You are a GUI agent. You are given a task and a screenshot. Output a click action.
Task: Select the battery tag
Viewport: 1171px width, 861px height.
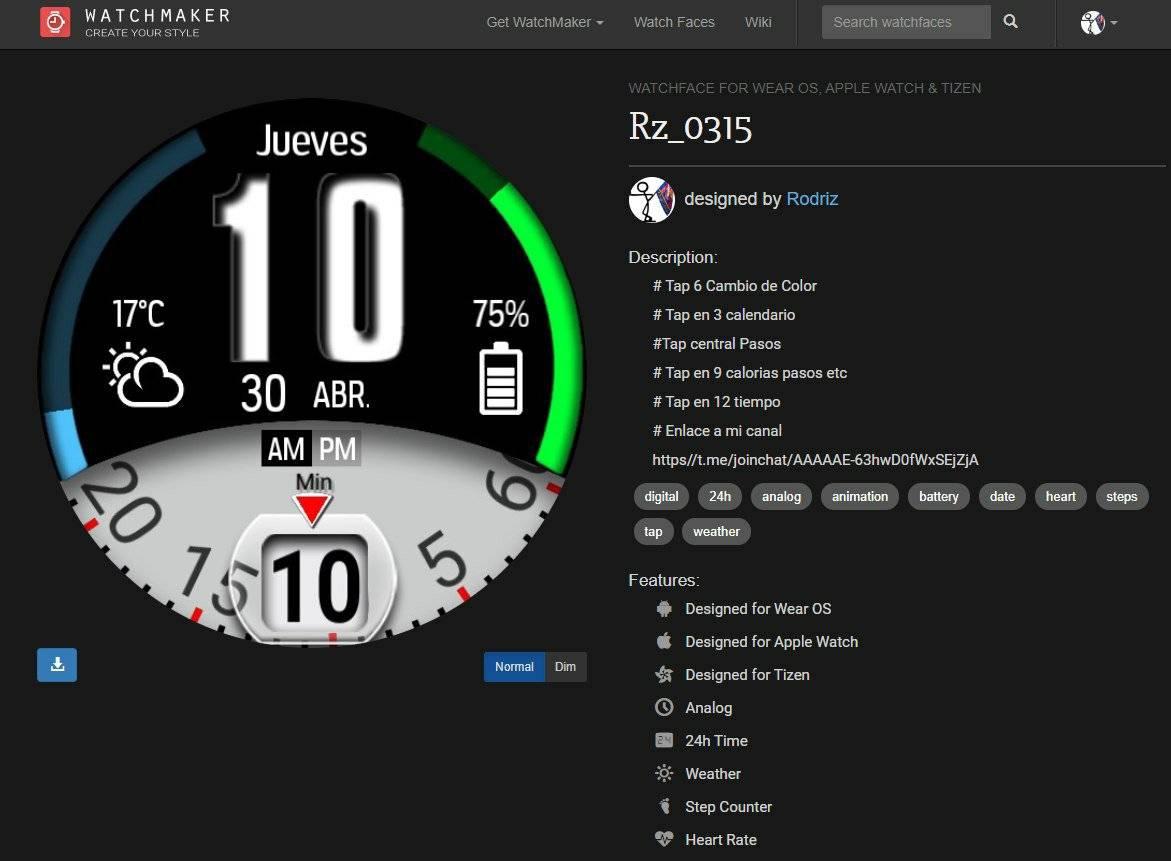939,497
